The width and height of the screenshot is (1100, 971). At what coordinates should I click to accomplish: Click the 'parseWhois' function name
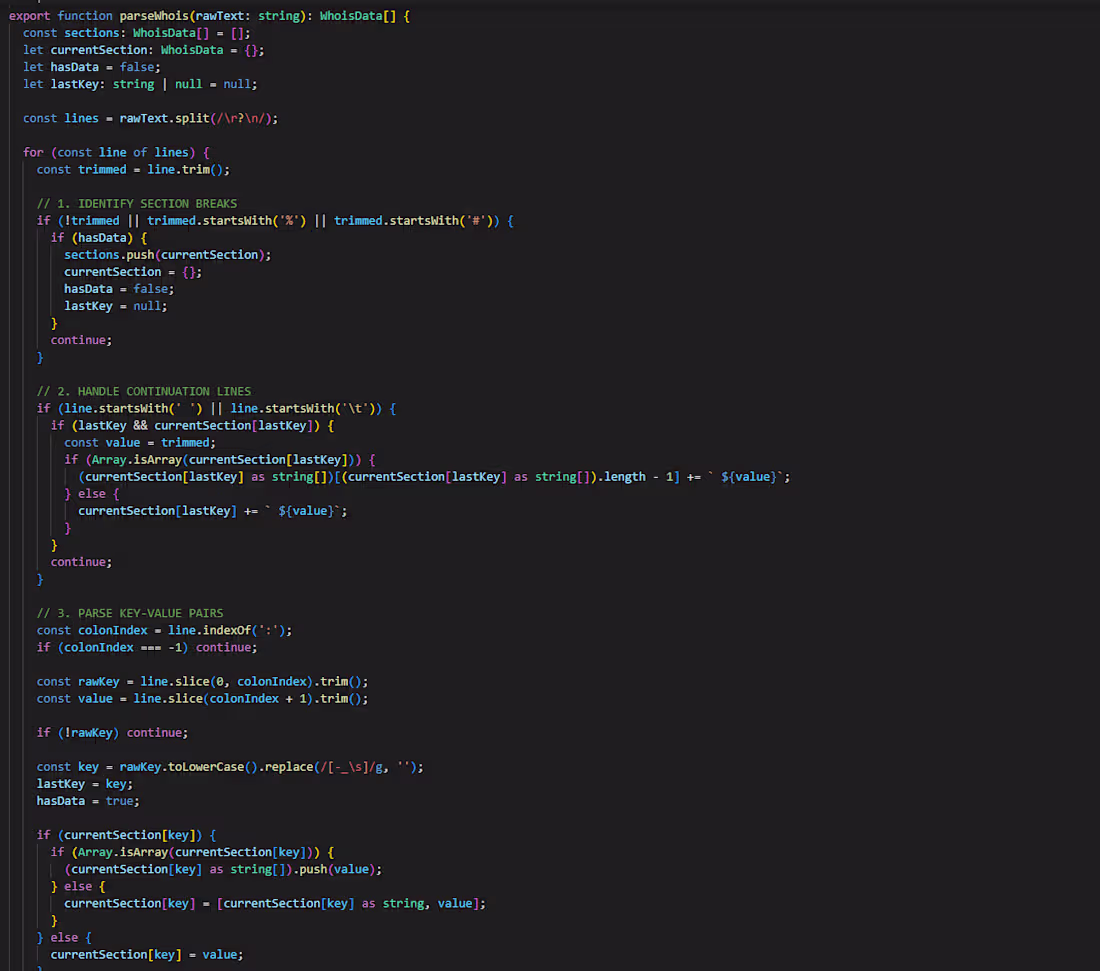click(154, 15)
